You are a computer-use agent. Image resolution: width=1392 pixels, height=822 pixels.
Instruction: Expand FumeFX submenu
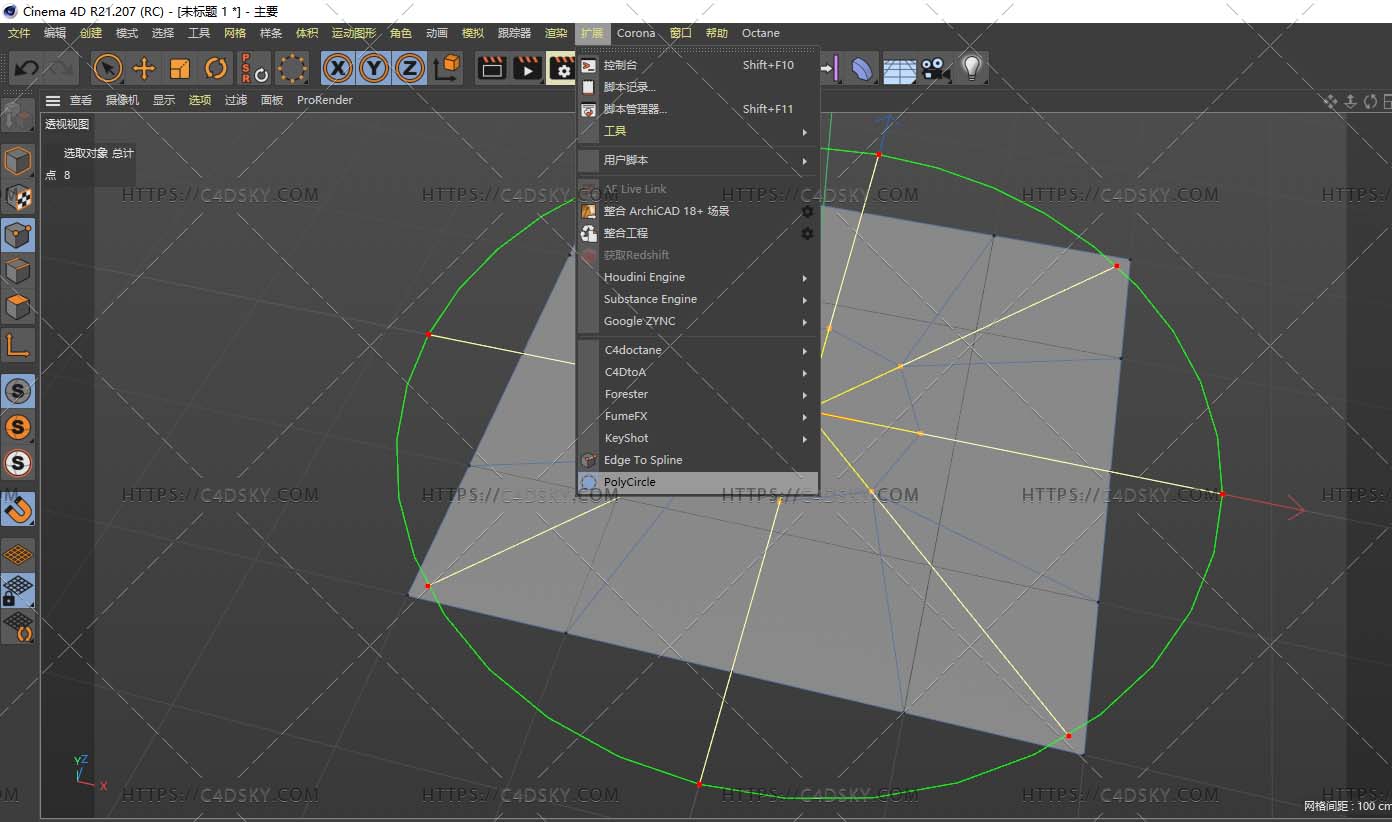point(698,416)
